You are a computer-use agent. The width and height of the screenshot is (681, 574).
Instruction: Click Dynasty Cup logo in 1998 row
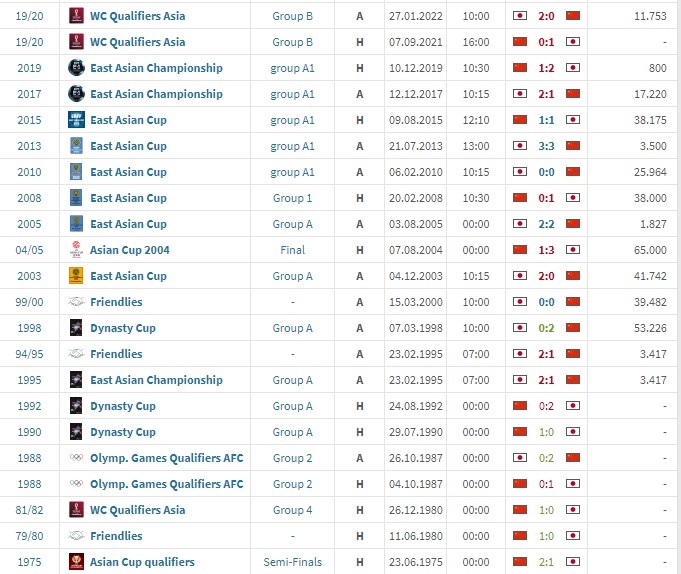[76, 328]
